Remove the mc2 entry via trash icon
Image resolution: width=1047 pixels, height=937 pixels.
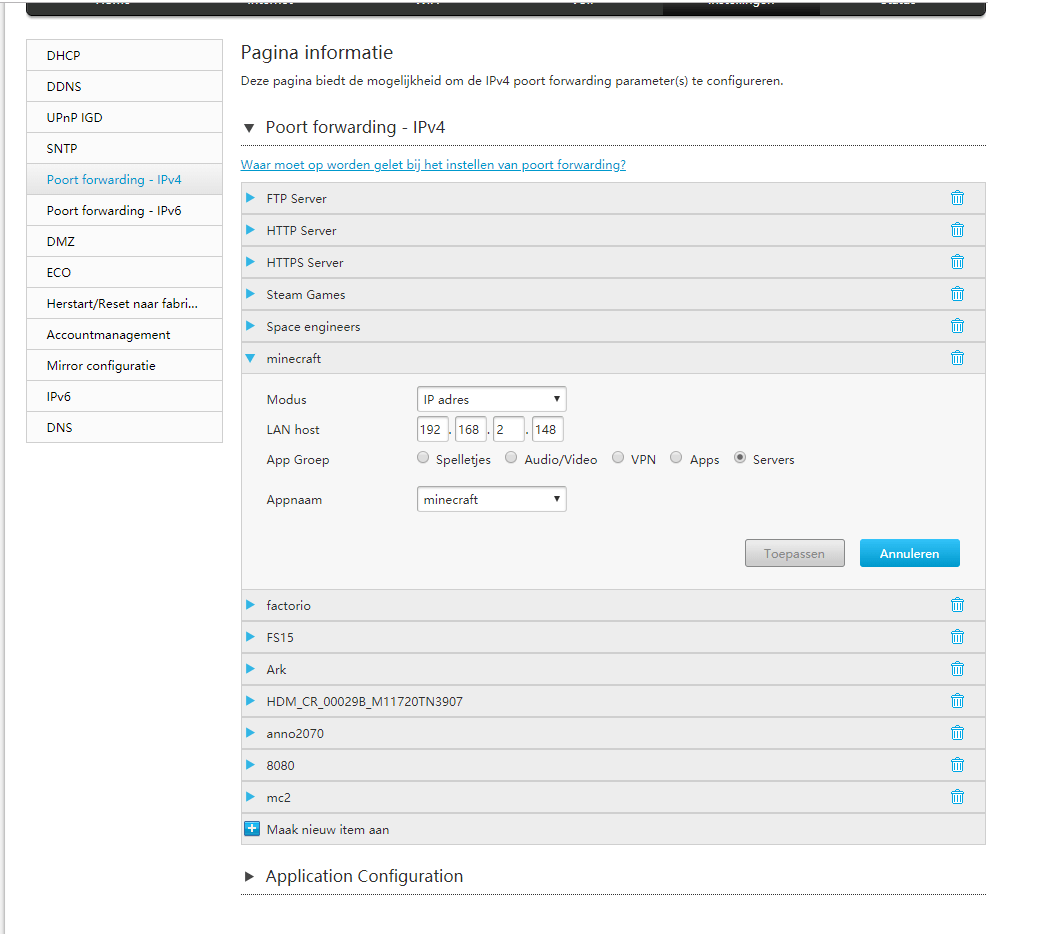957,797
